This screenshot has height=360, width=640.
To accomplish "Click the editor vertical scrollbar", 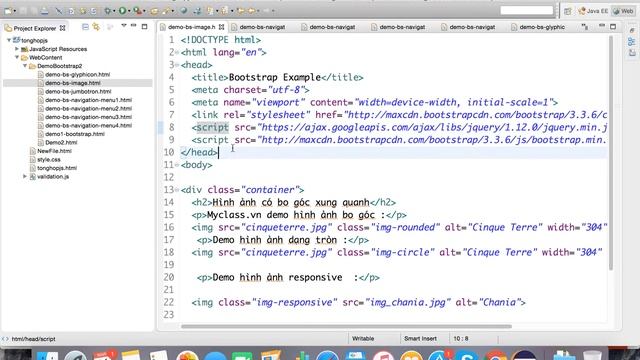I will click(x=611, y=153).
